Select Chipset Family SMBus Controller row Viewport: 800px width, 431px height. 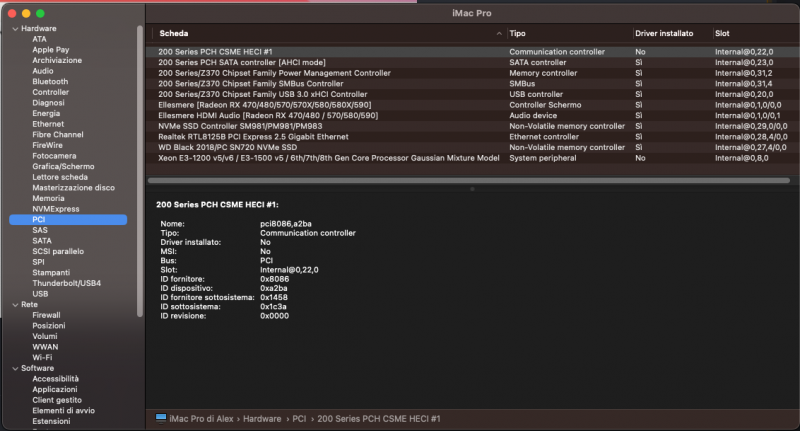coord(472,84)
